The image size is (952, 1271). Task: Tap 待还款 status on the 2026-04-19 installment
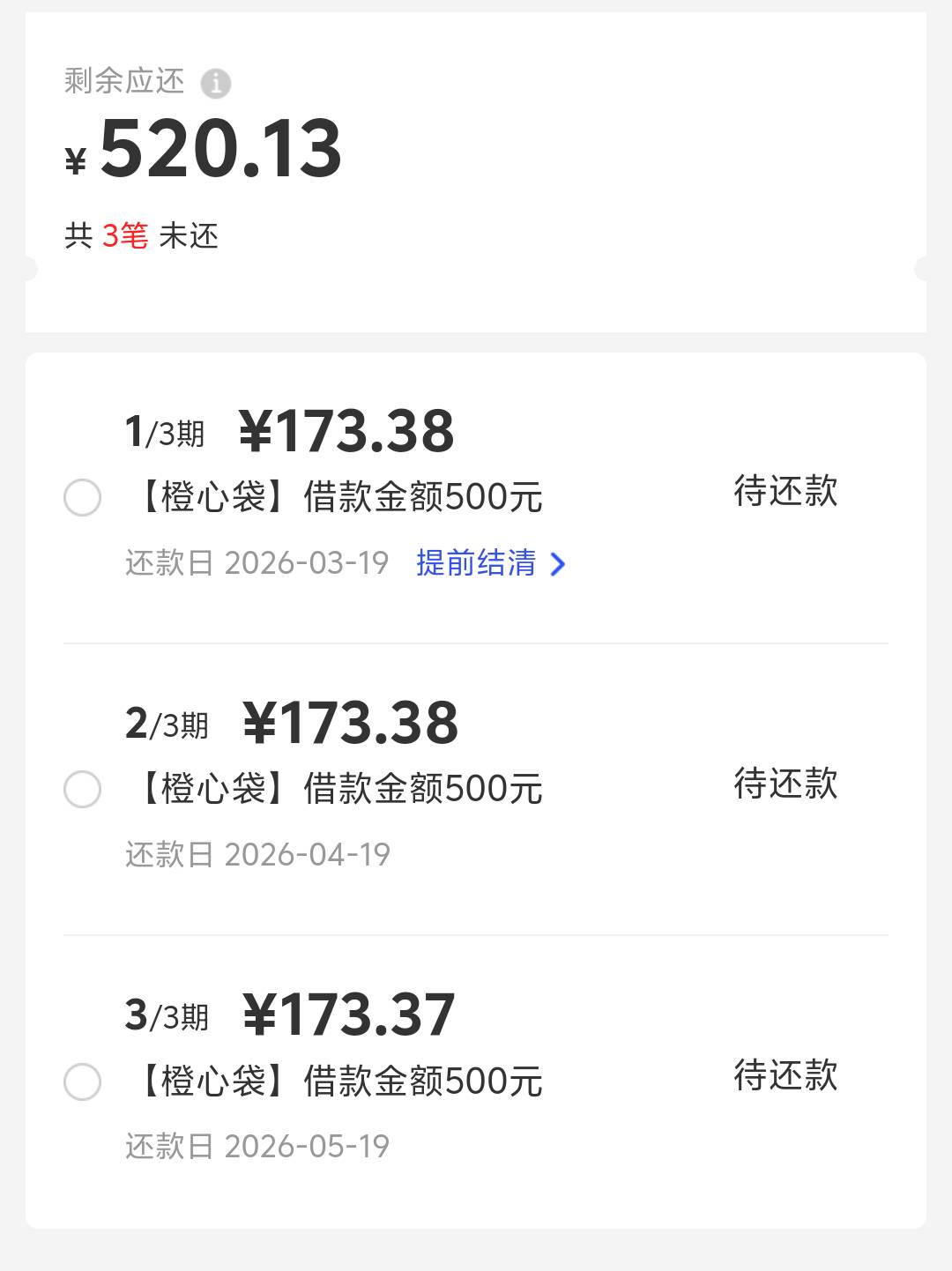coord(785,784)
